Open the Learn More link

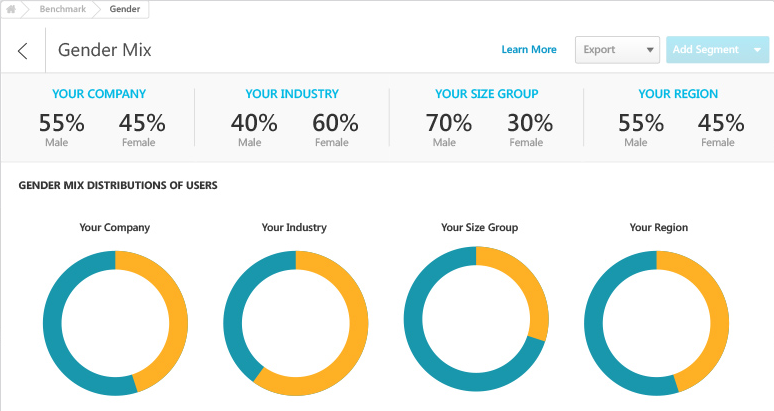[x=529, y=50]
